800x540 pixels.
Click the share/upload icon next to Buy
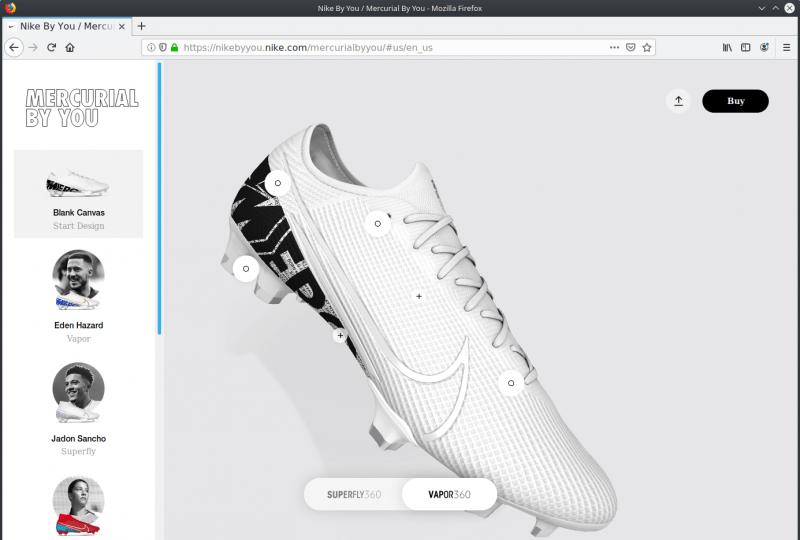tap(678, 101)
